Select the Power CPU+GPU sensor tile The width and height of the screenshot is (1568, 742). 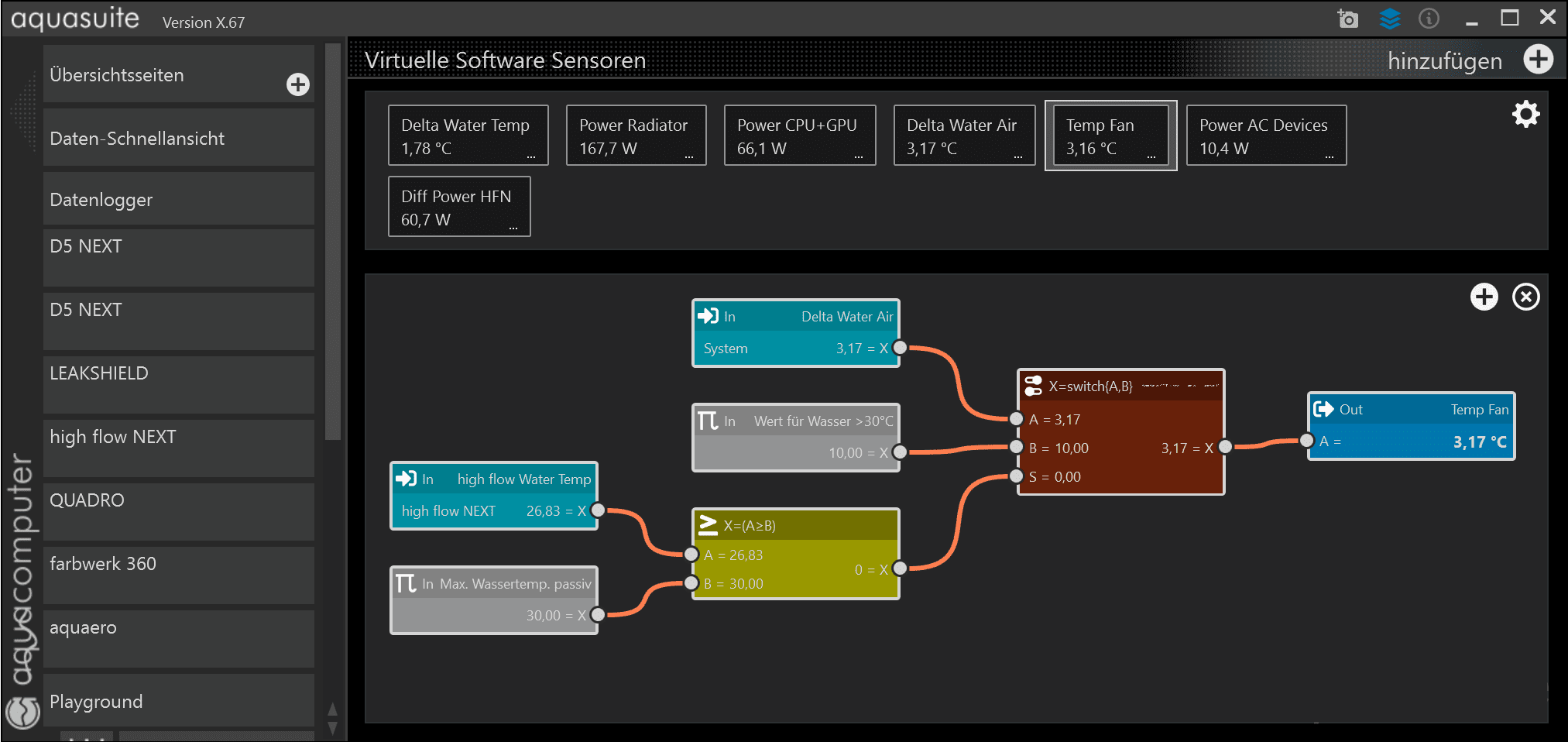[800, 136]
